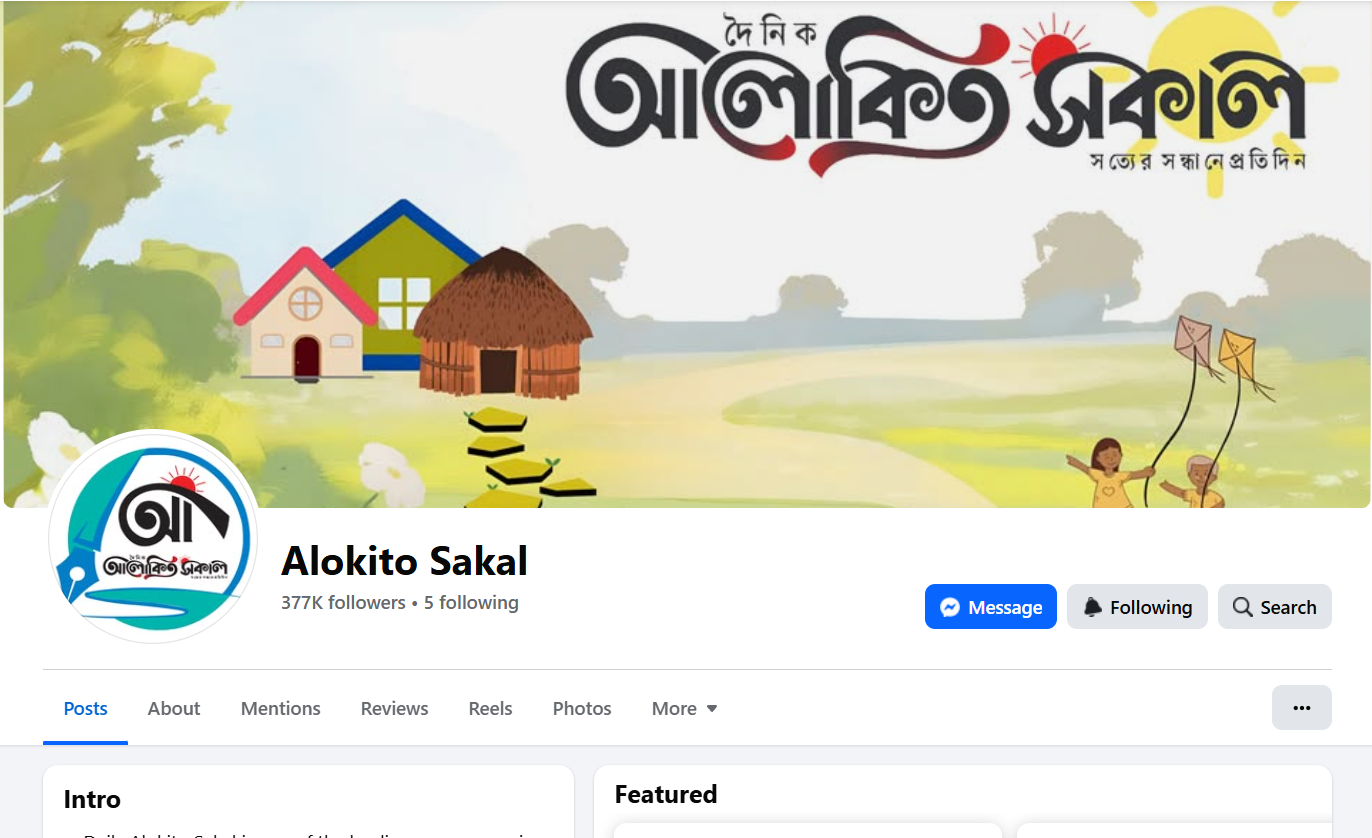This screenshot has width=1372, height=838.
Task: Switch to the Posts tab
Action: click(x=85, y=708)
